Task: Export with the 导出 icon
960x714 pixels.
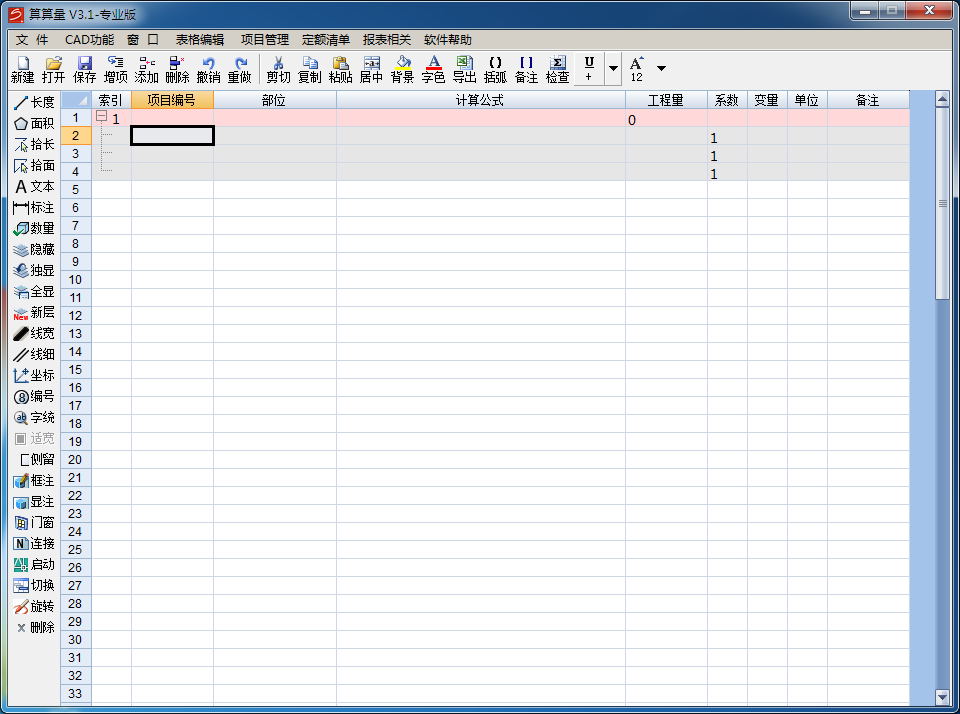Action: tap(465, 69)
